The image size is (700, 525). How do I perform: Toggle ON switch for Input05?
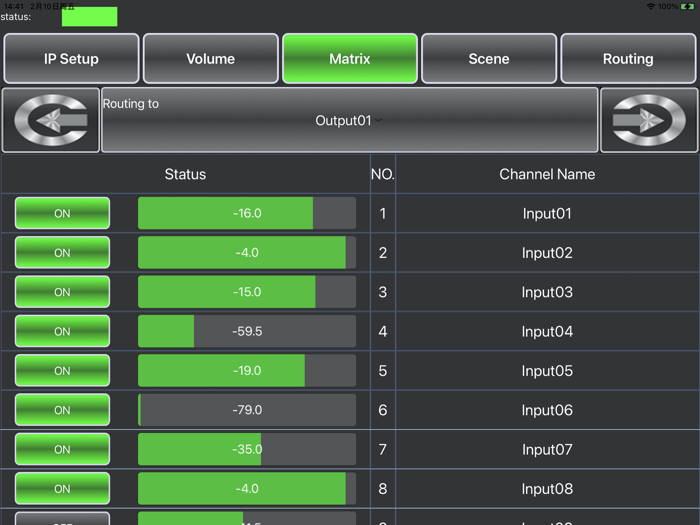coord(62,371)
